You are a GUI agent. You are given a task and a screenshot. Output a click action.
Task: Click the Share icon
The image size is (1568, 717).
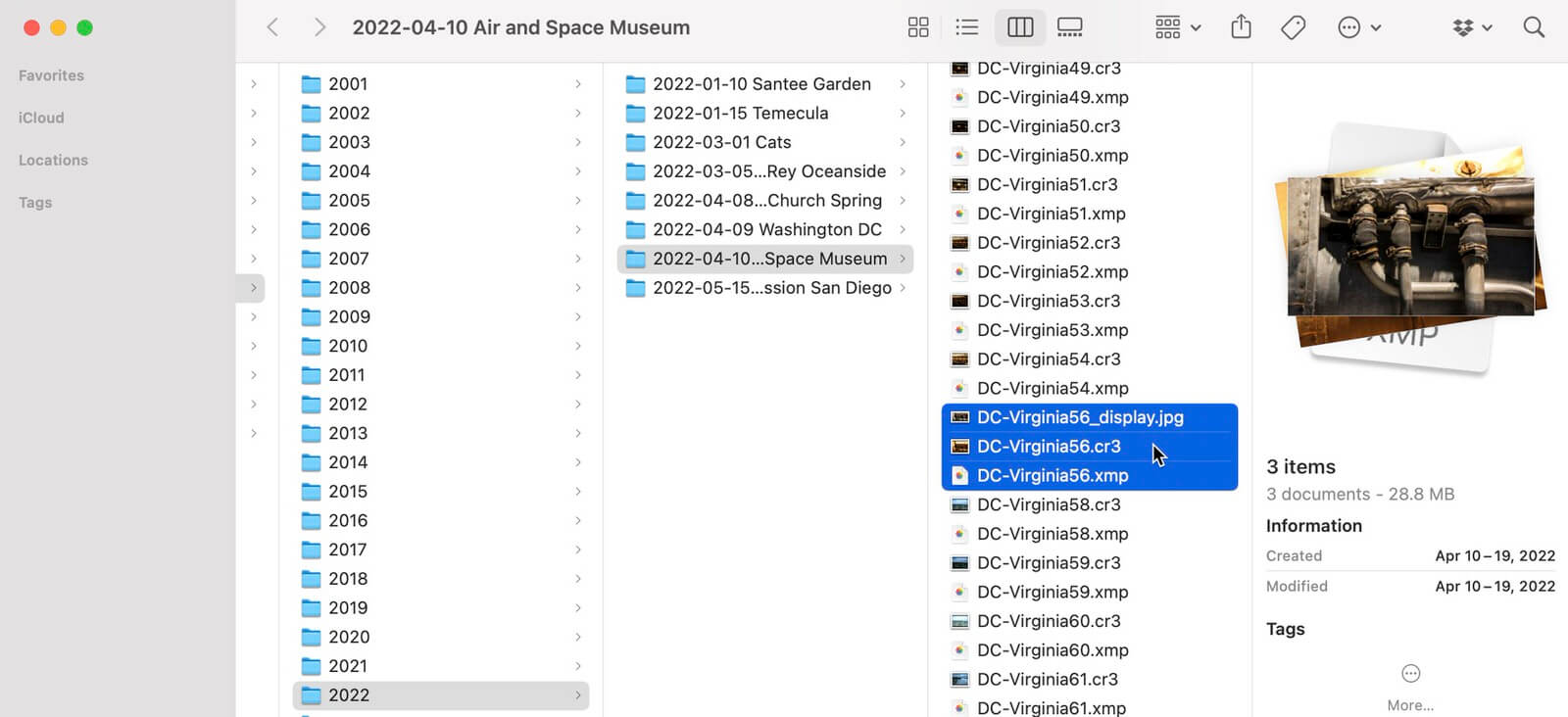(1241, 27)
